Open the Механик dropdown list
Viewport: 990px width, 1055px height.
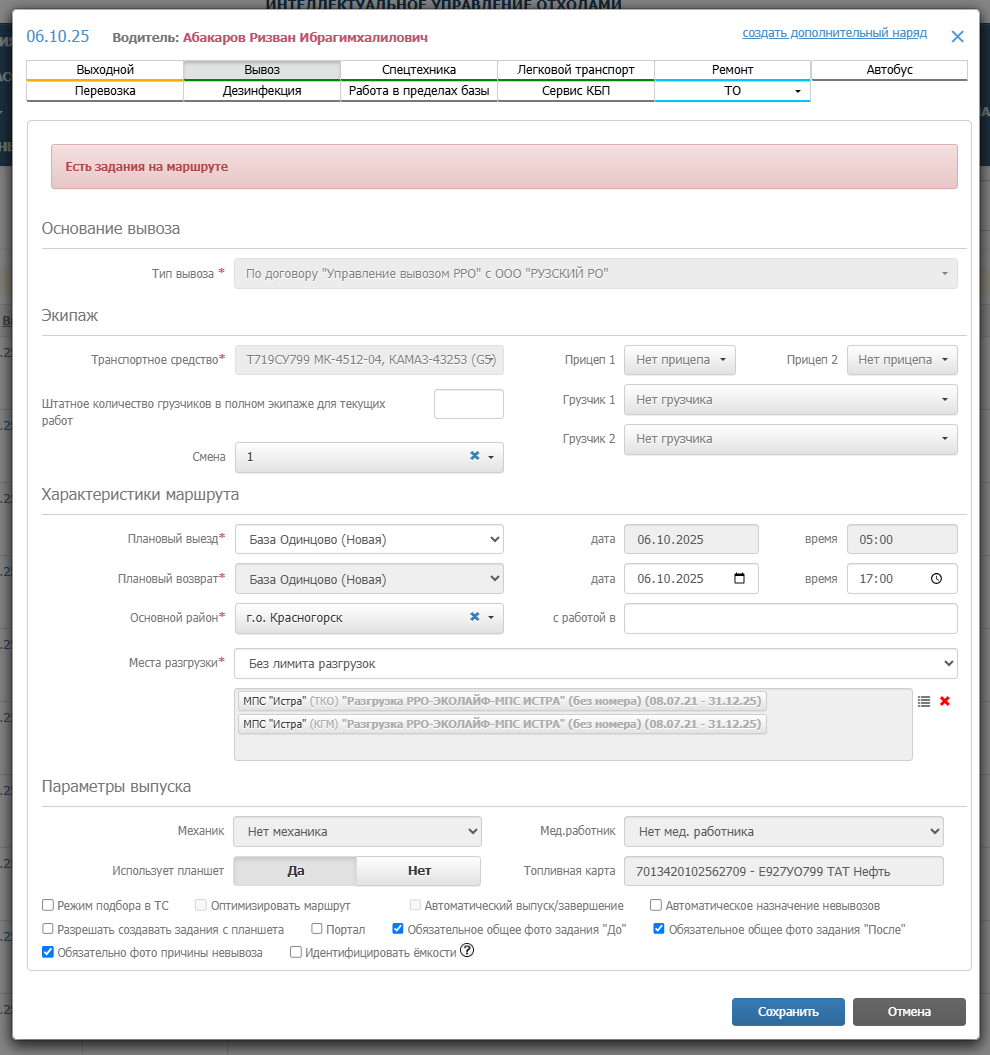pyautogui.click(x=357, y=832)
